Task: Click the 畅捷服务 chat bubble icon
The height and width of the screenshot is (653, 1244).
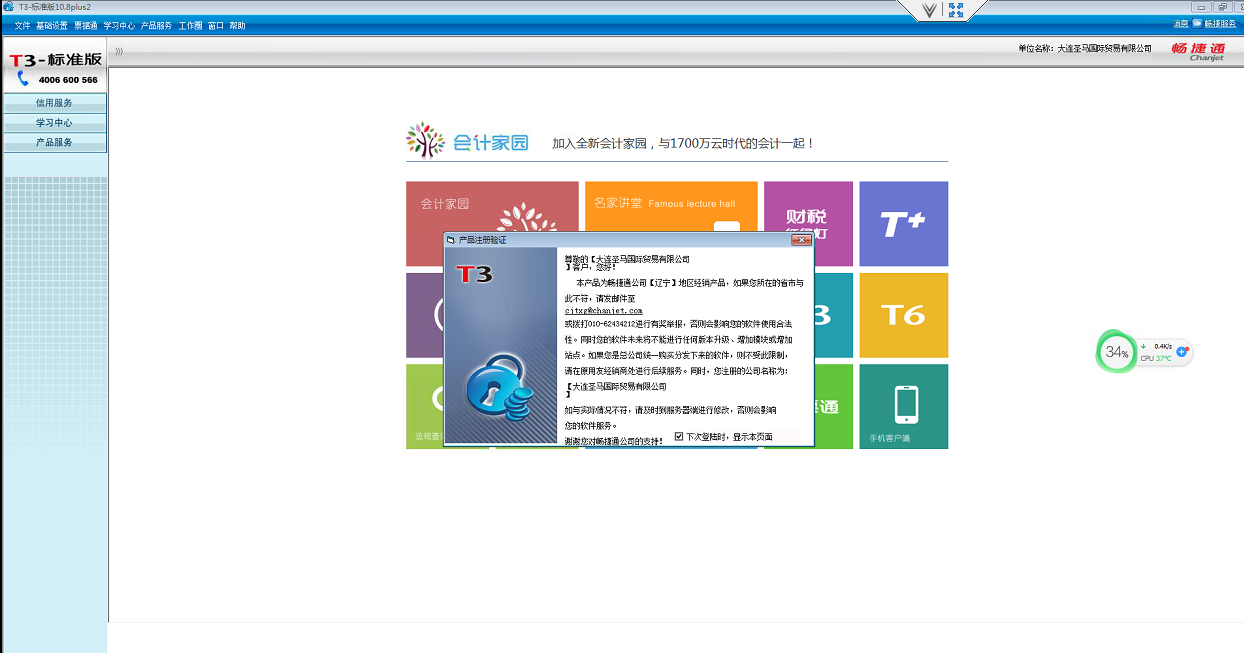Action: click(x=1197, y=23)
